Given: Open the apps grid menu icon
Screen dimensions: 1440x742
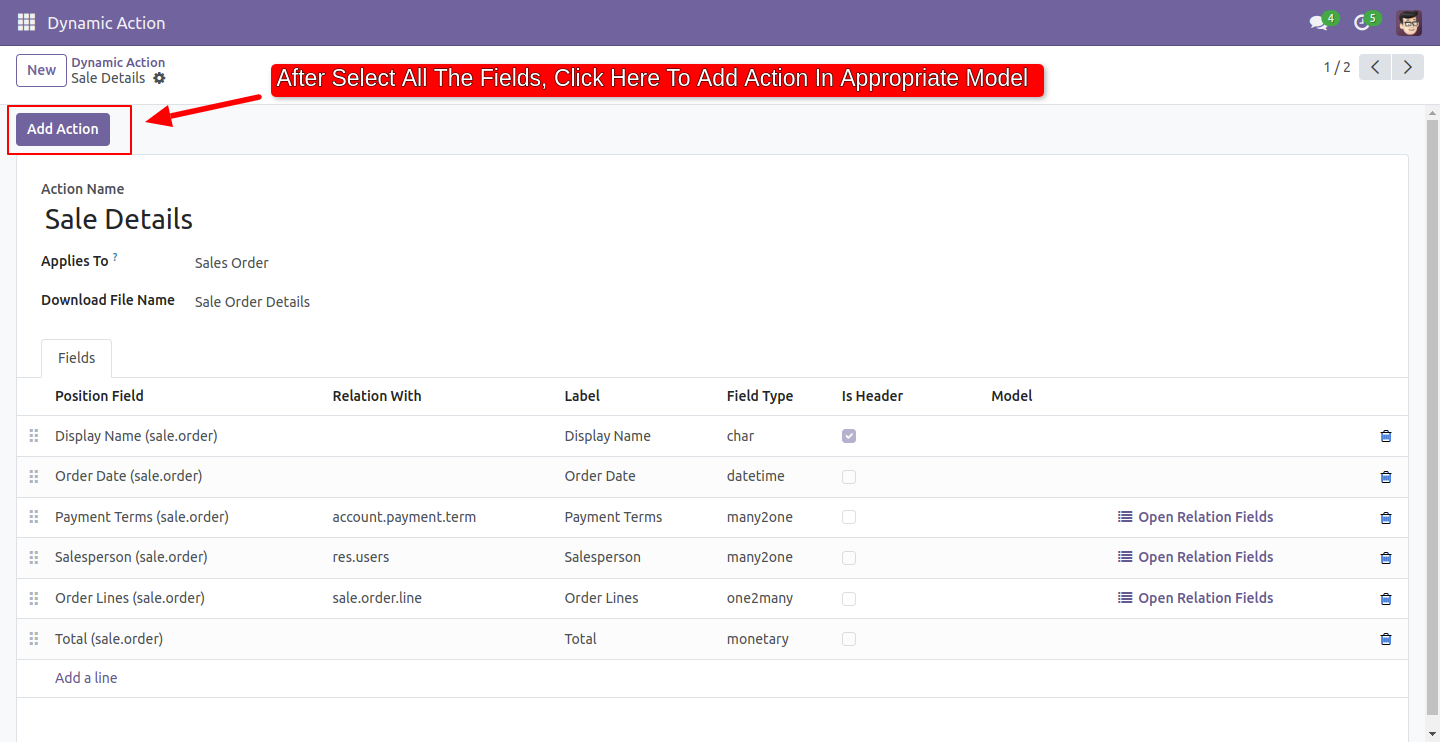Looking at the screenshot, I should tap(26, 22).
